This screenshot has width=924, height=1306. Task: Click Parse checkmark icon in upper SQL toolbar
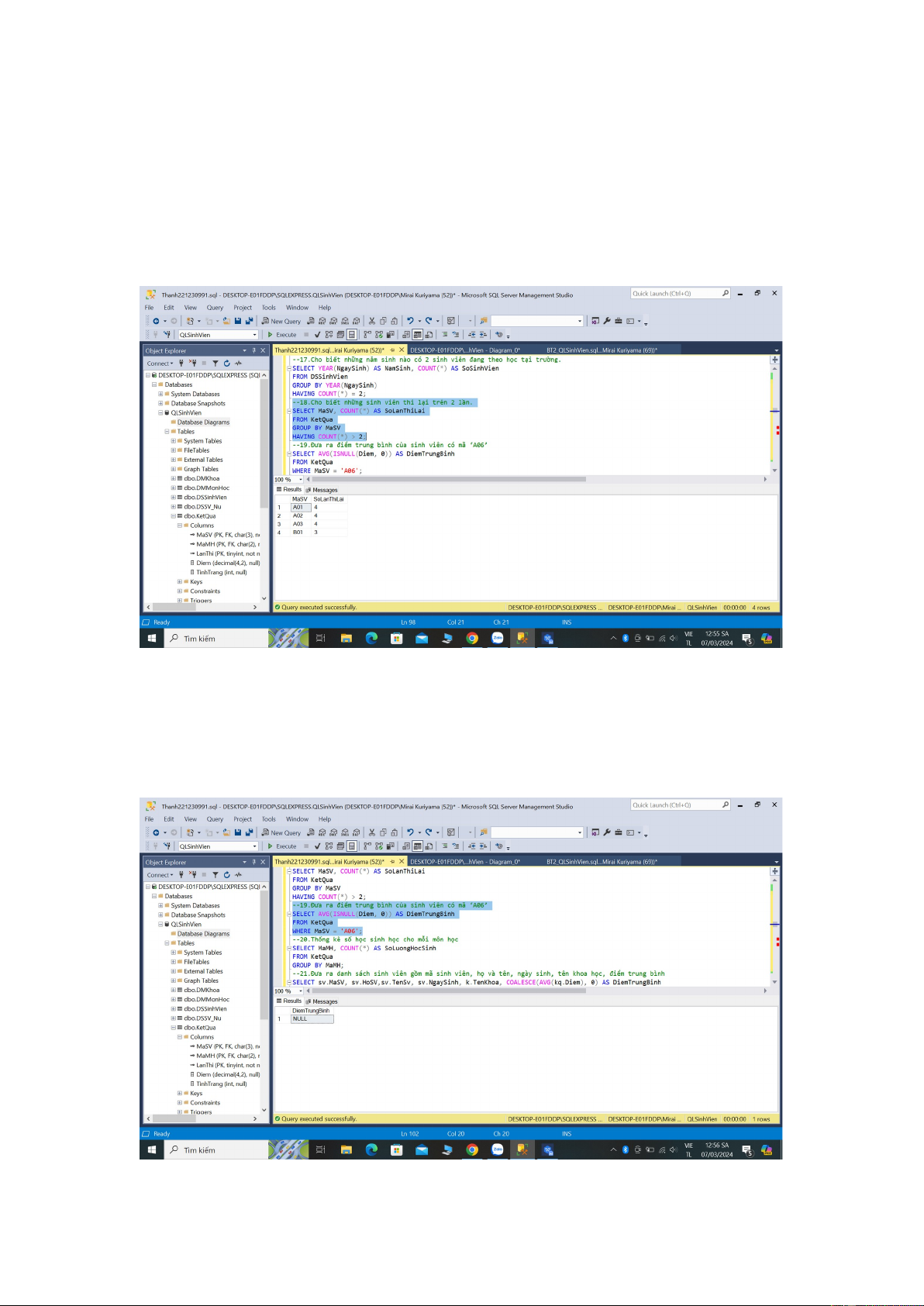click(x=317, y=335)
